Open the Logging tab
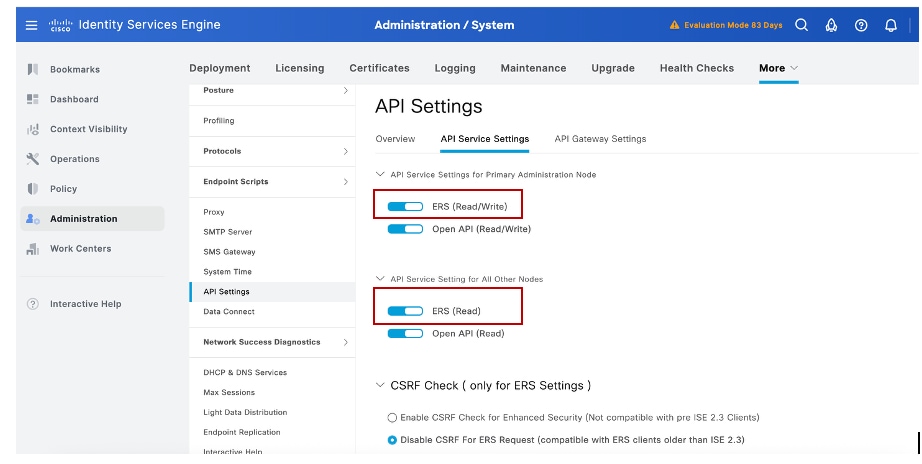Screen dimensions: 922x464 point(455,68)
